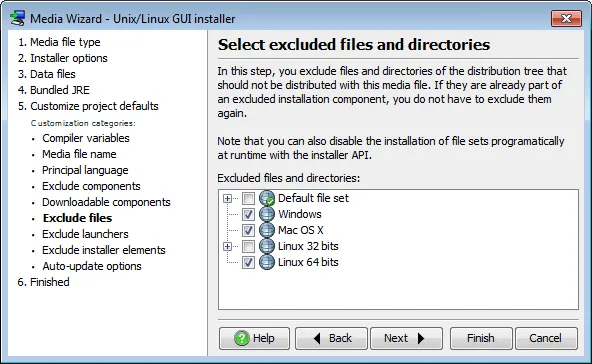The width and height of the screenshot is (592, 364).
Task: Click the Finish button
Action: [481, 338]
